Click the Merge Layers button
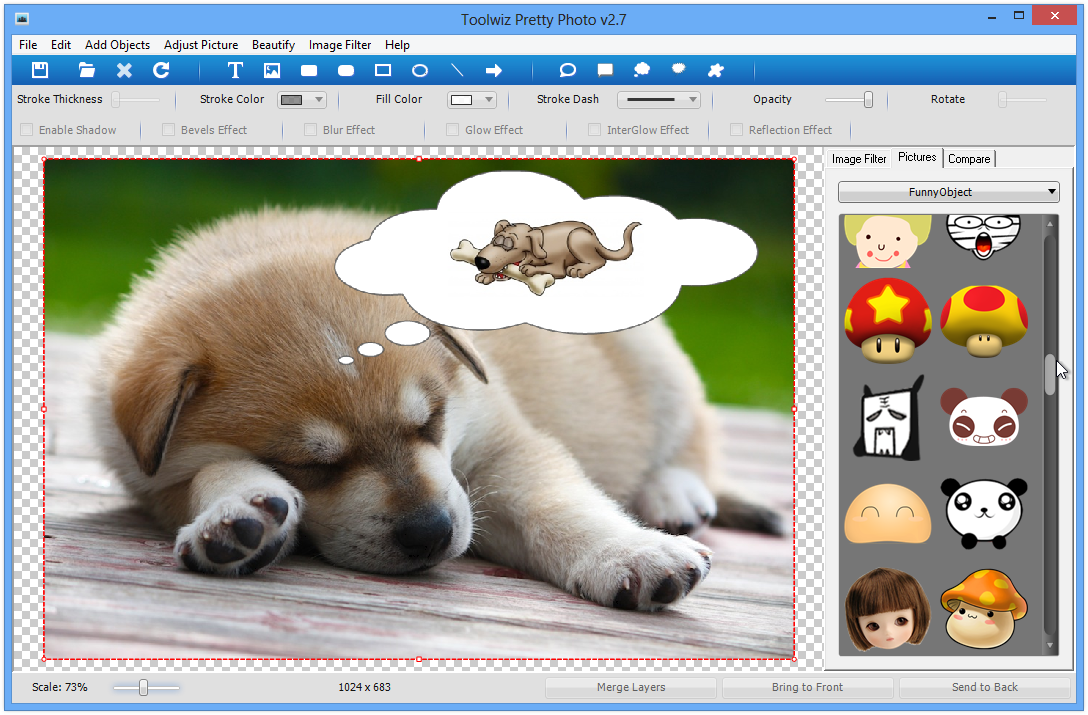 pos(631,687)
